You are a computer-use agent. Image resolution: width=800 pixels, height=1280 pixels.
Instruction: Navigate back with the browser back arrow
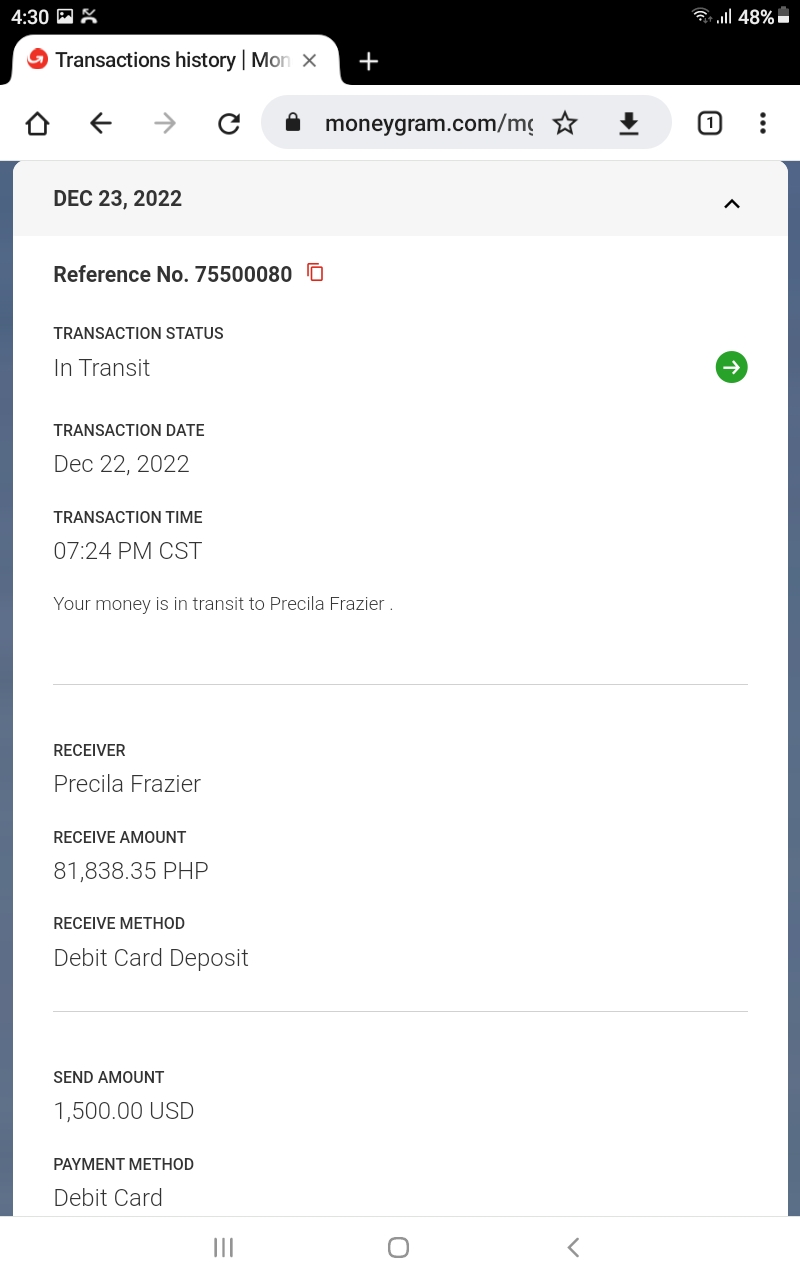tap(100, 123)
